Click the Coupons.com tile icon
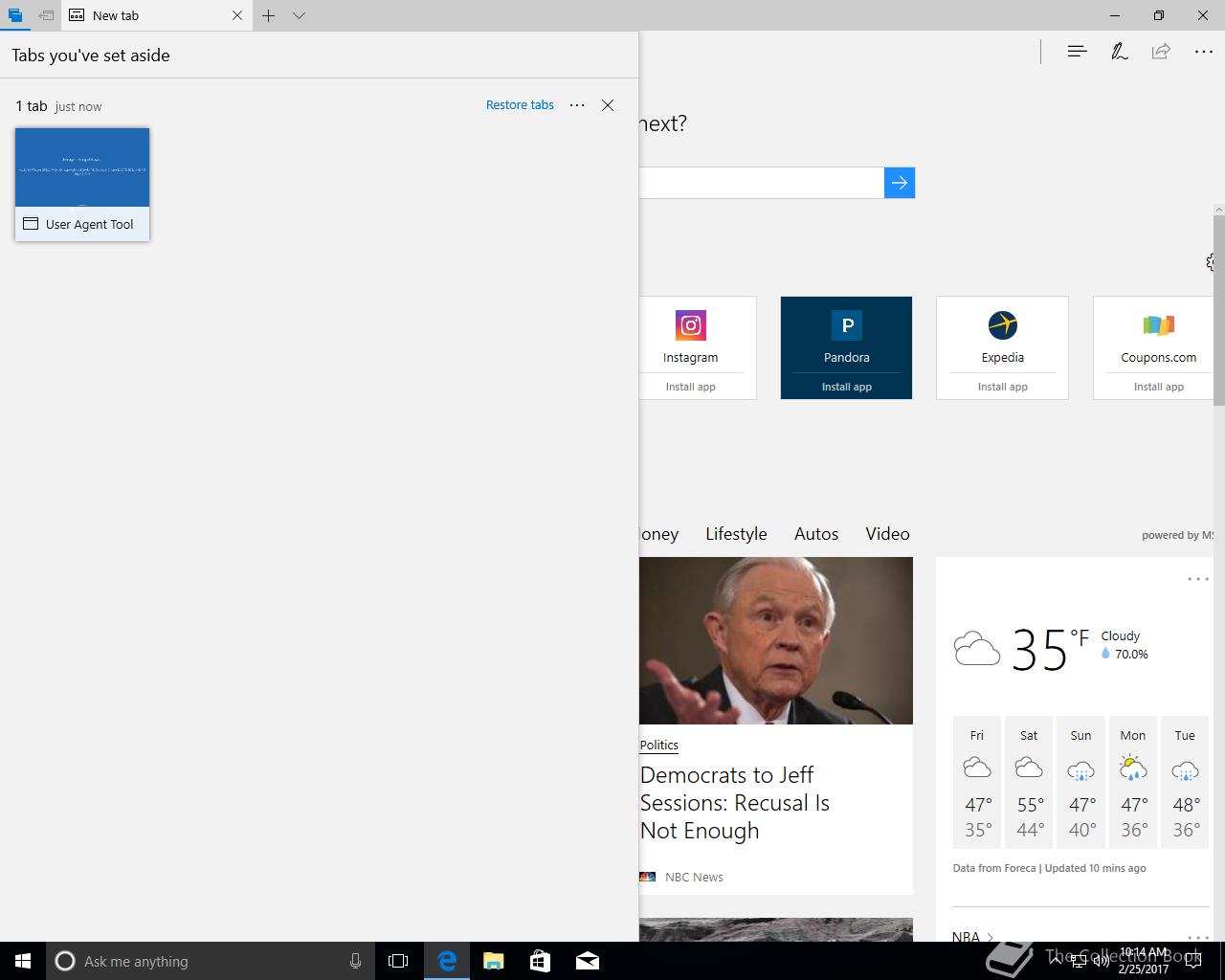This screenshot has height=980, width=1225. (x=1159, y=325)
